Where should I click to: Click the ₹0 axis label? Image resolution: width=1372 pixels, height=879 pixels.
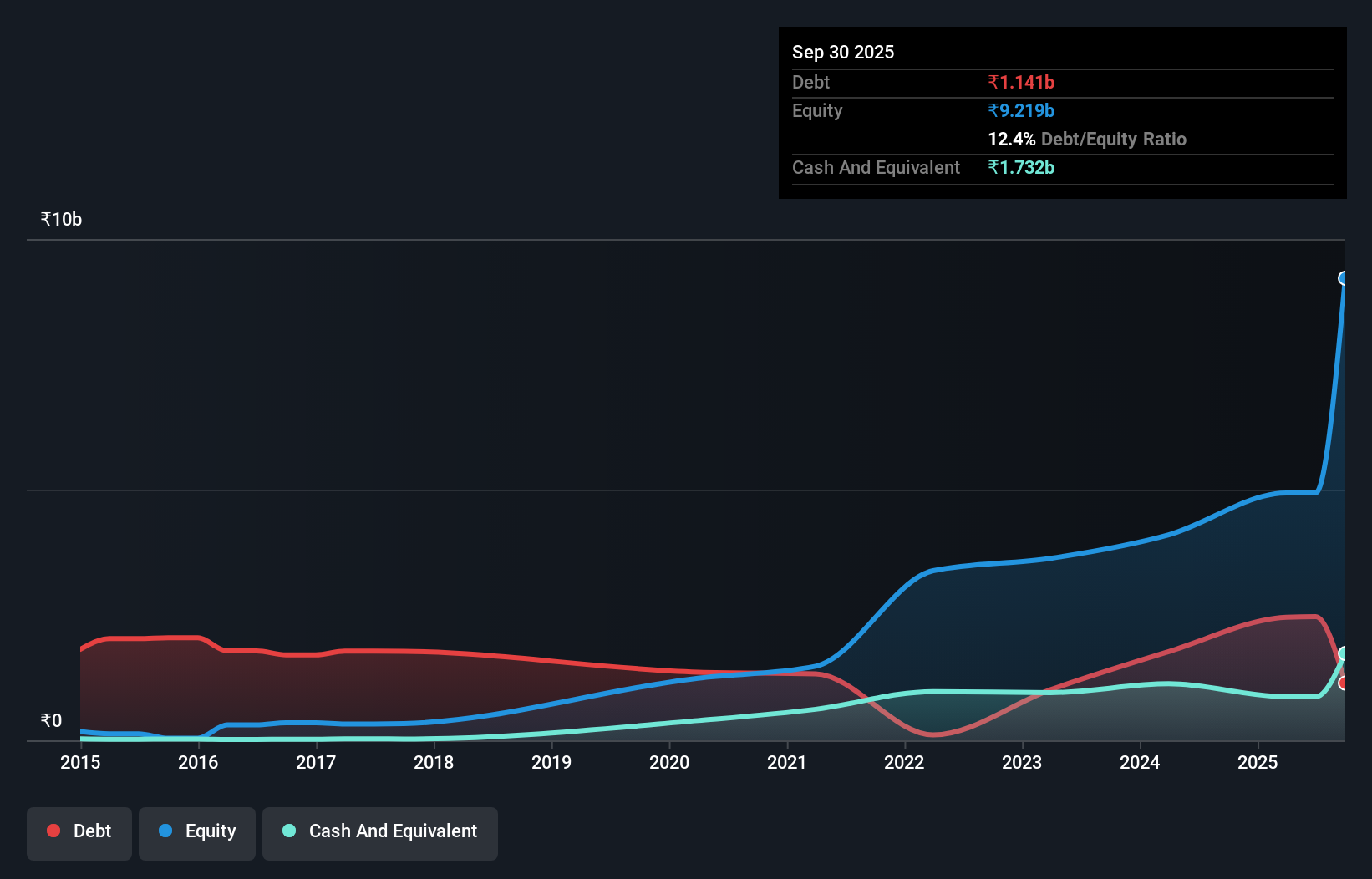click(x=51, y=719)
